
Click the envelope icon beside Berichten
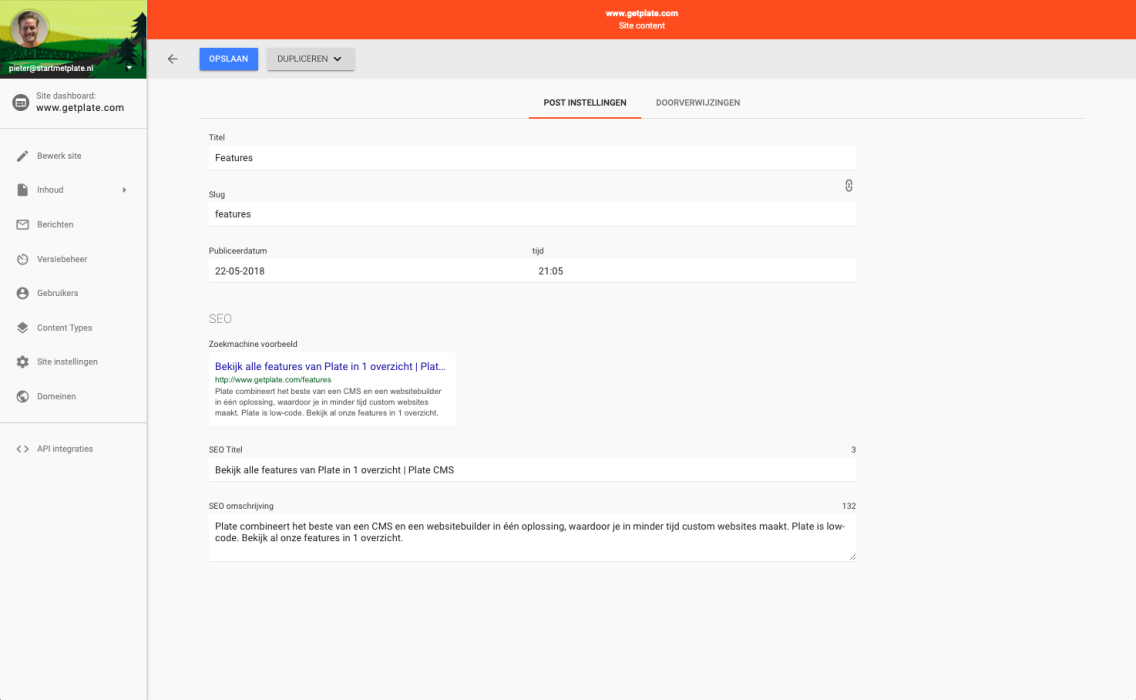tap(22, 225)
